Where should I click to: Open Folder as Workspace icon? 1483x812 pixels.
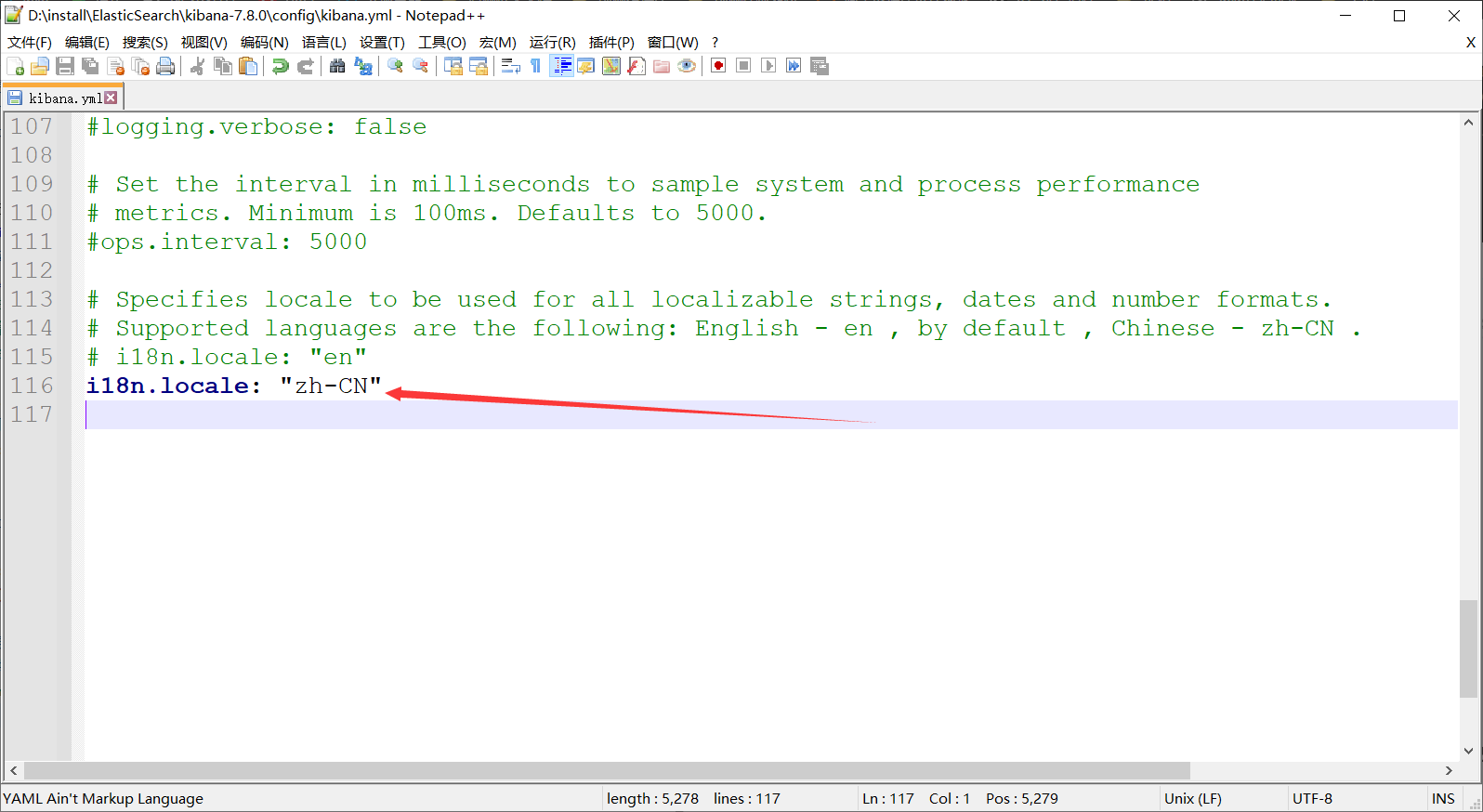[661, 66]
